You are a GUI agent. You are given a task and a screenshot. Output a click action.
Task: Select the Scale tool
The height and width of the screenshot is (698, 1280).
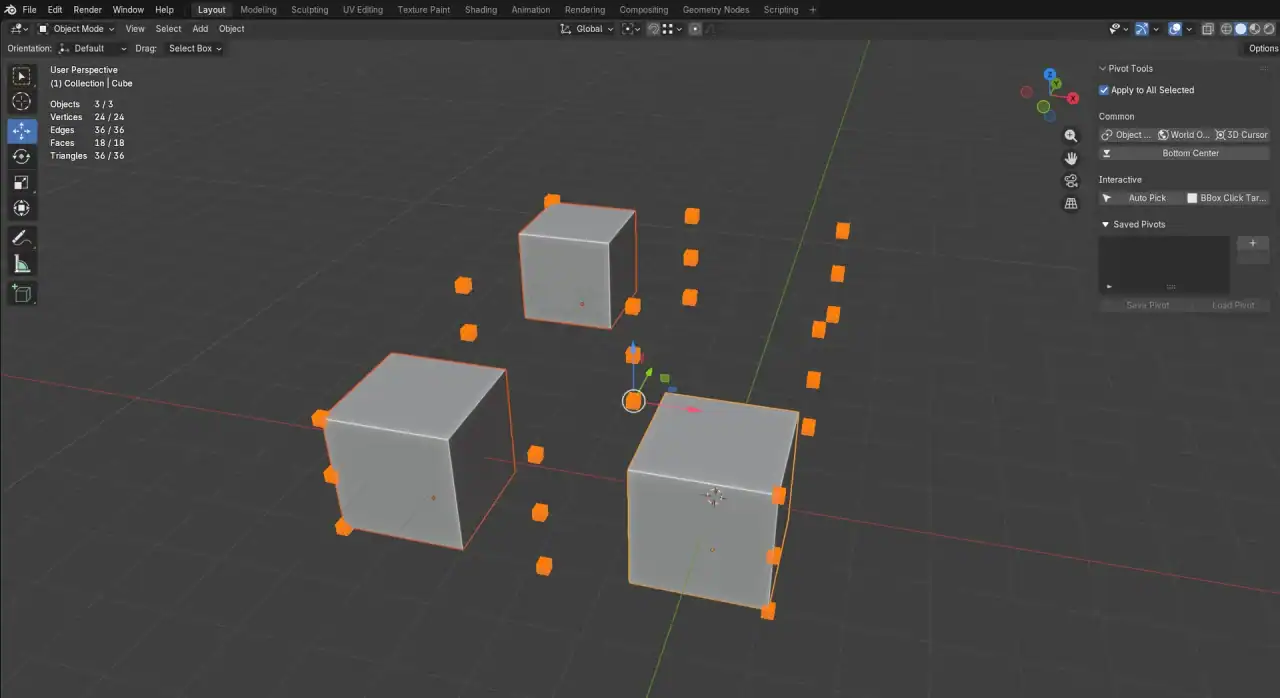pos(21,182)
